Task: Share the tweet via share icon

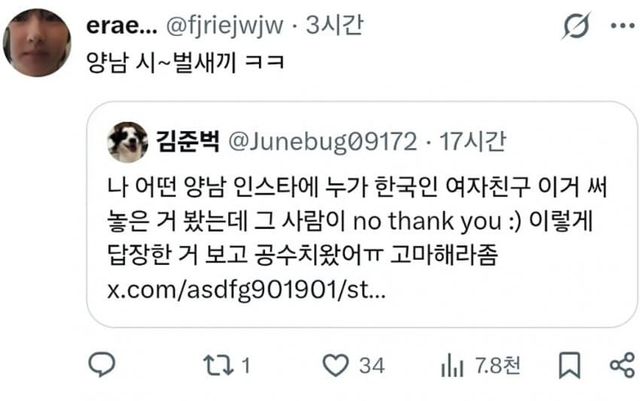Action: pyautogui.click(x=622, y=365)
